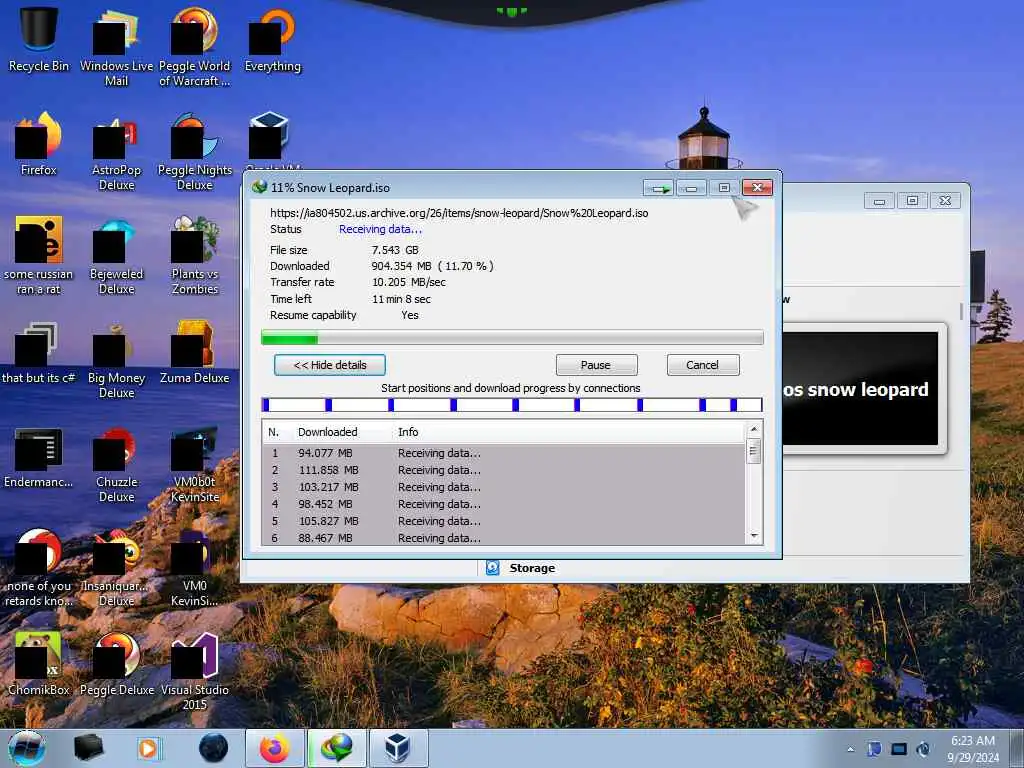Select connection row with 88.467 MB

503,537
